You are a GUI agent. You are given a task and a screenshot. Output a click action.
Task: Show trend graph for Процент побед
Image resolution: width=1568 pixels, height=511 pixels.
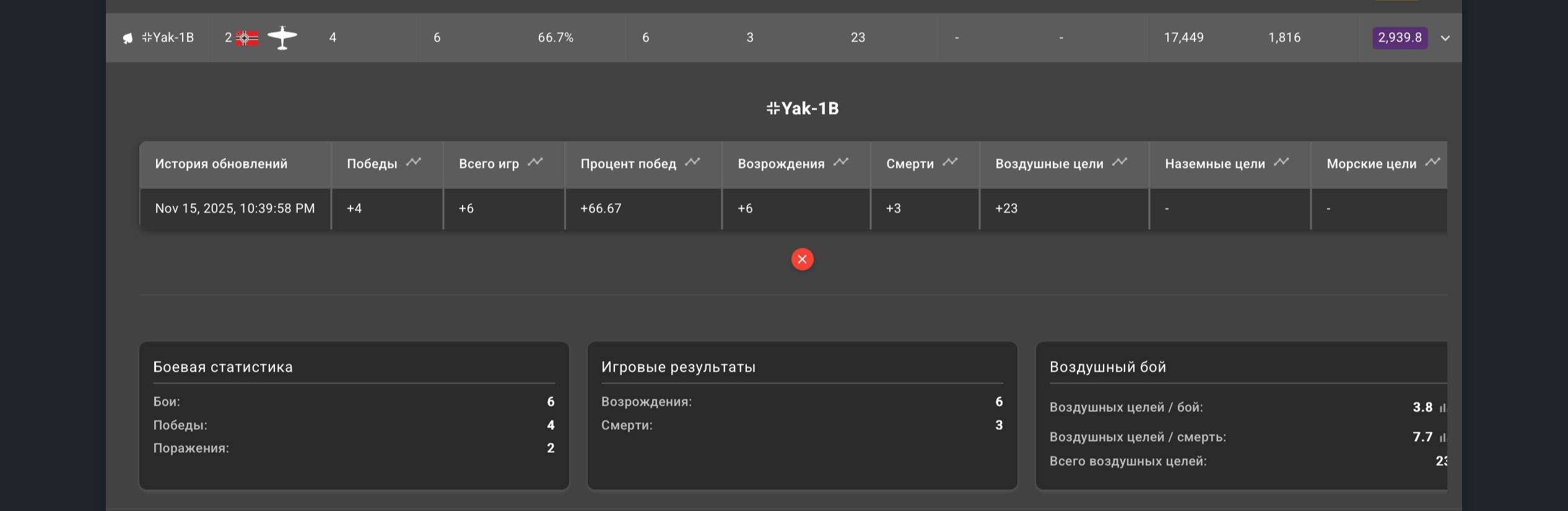click(692, 162)
